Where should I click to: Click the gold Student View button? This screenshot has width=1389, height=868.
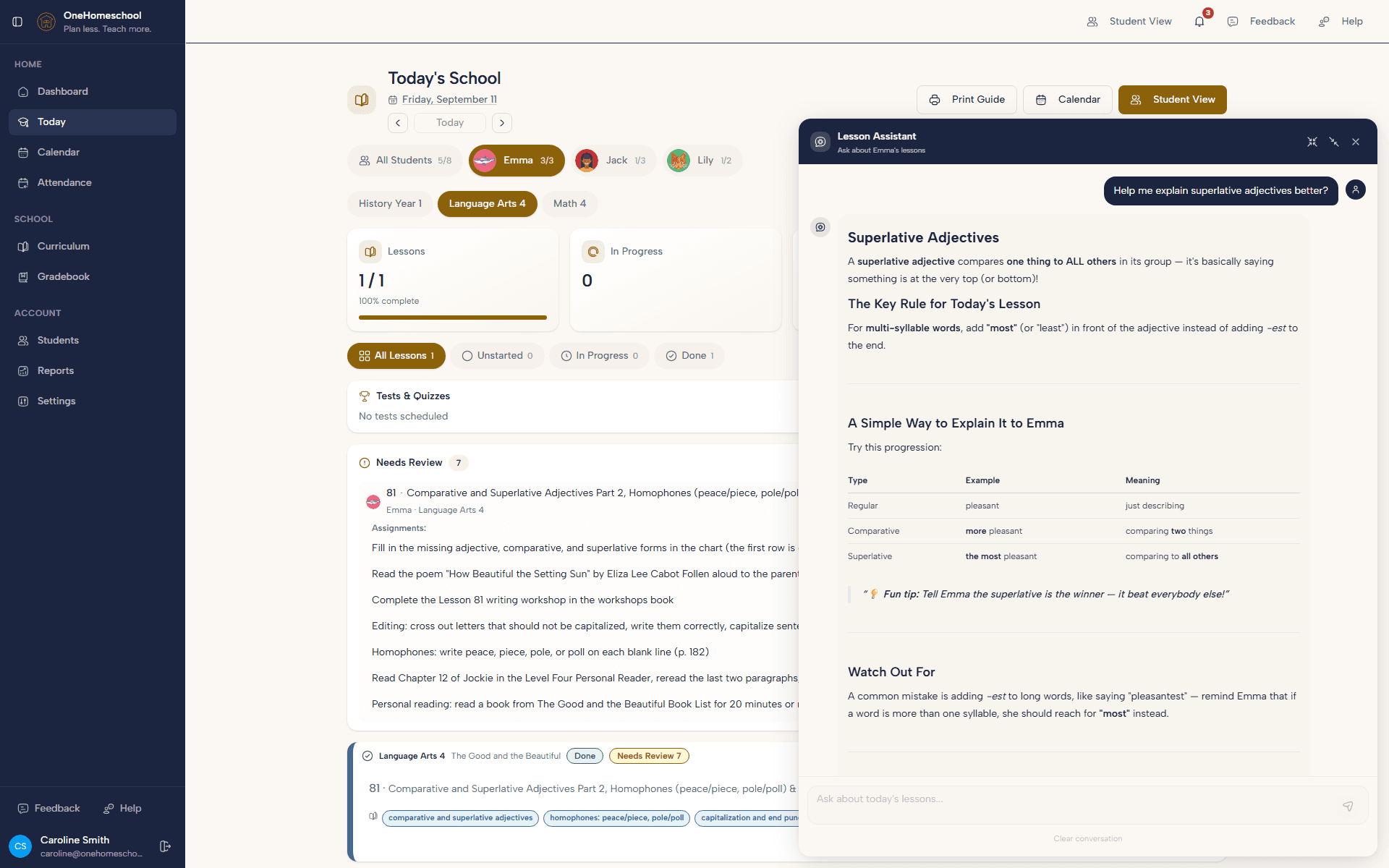(x=1173, y=100)
